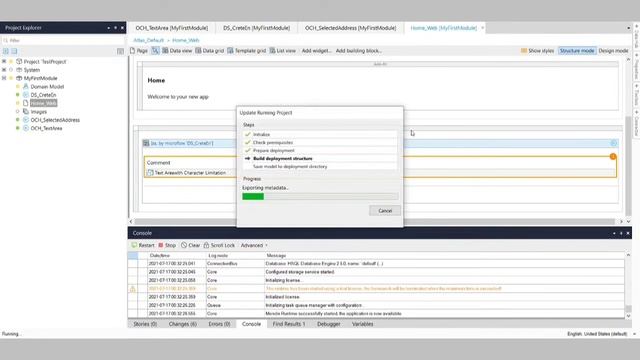Viewport: 640px width, 360px height.
Task: Insert a List view from toolbar
Action: [x=282, y=51]
